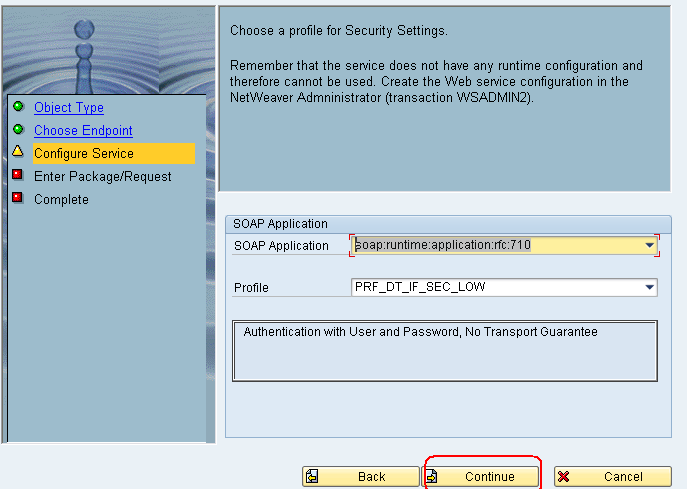Open the Object Type wizard step
Screen dimensions: 687x489
pyautogui.click(x=69, y=107)
